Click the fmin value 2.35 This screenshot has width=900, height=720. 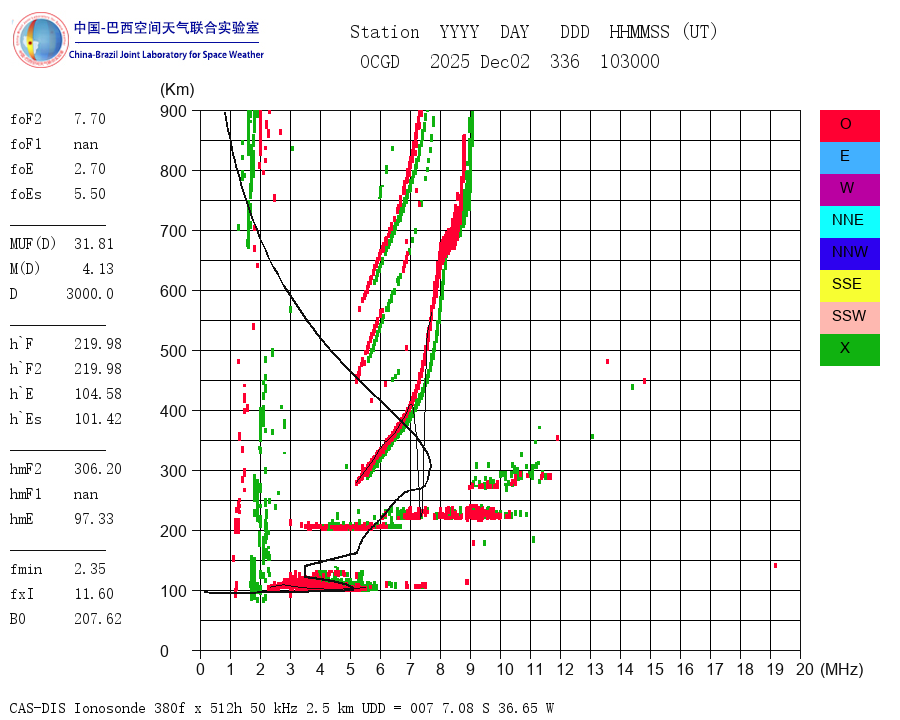click(90, 569)
